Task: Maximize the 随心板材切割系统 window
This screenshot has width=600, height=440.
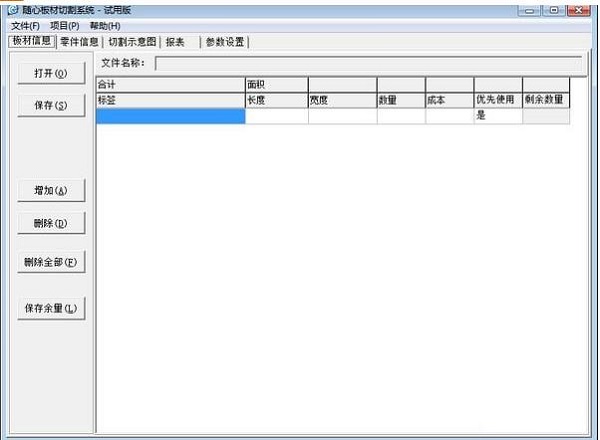Action: [x=554, y=11]
